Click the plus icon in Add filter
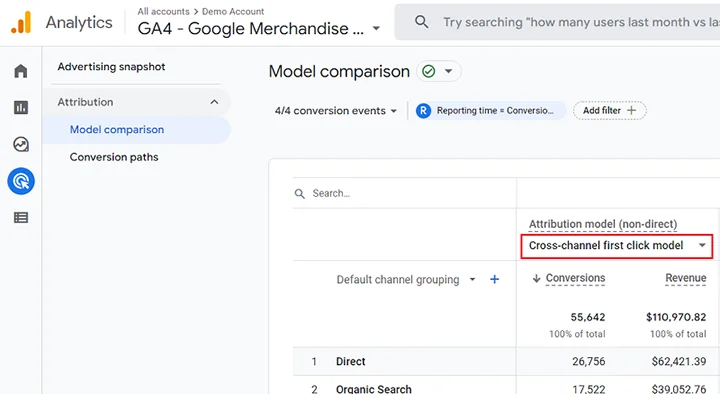This screenshot has height=394, width=720. click(631, 110)
